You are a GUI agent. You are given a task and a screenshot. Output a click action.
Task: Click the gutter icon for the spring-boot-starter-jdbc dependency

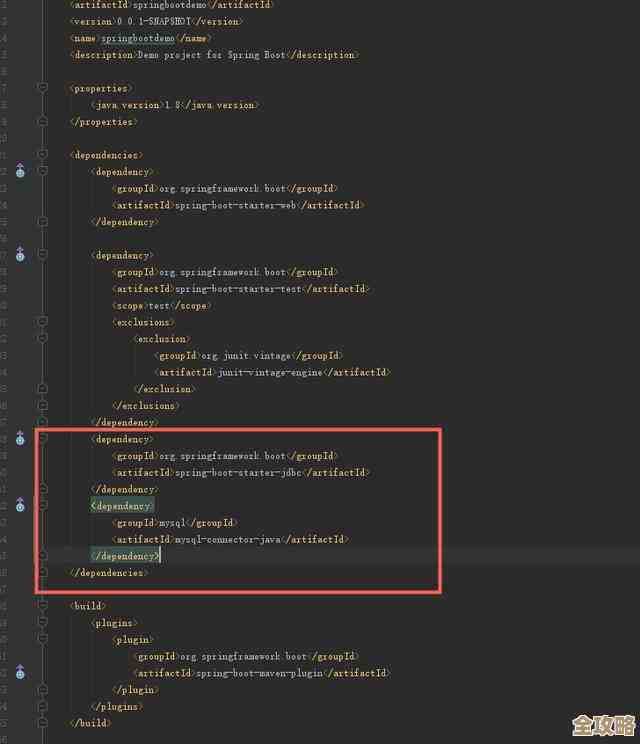click(20, 438)
